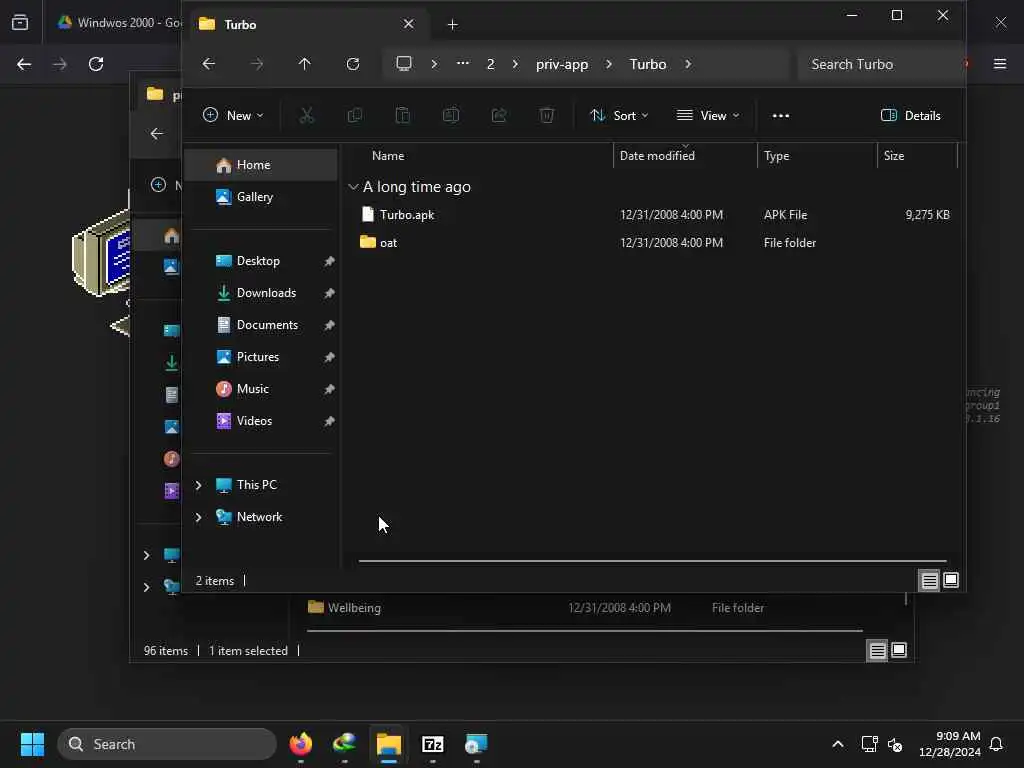
Task: Launch Firefox from the taskbar
Action: click(x=300, y=744)
